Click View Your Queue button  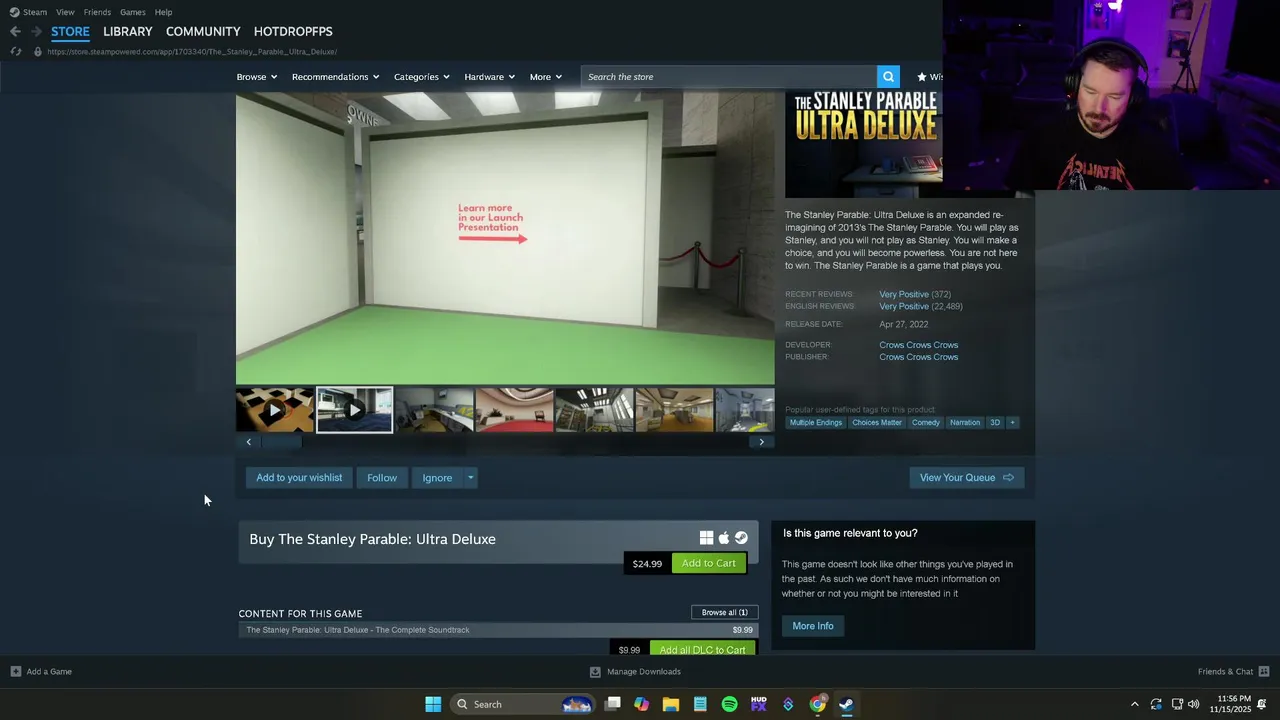(966, 478)
